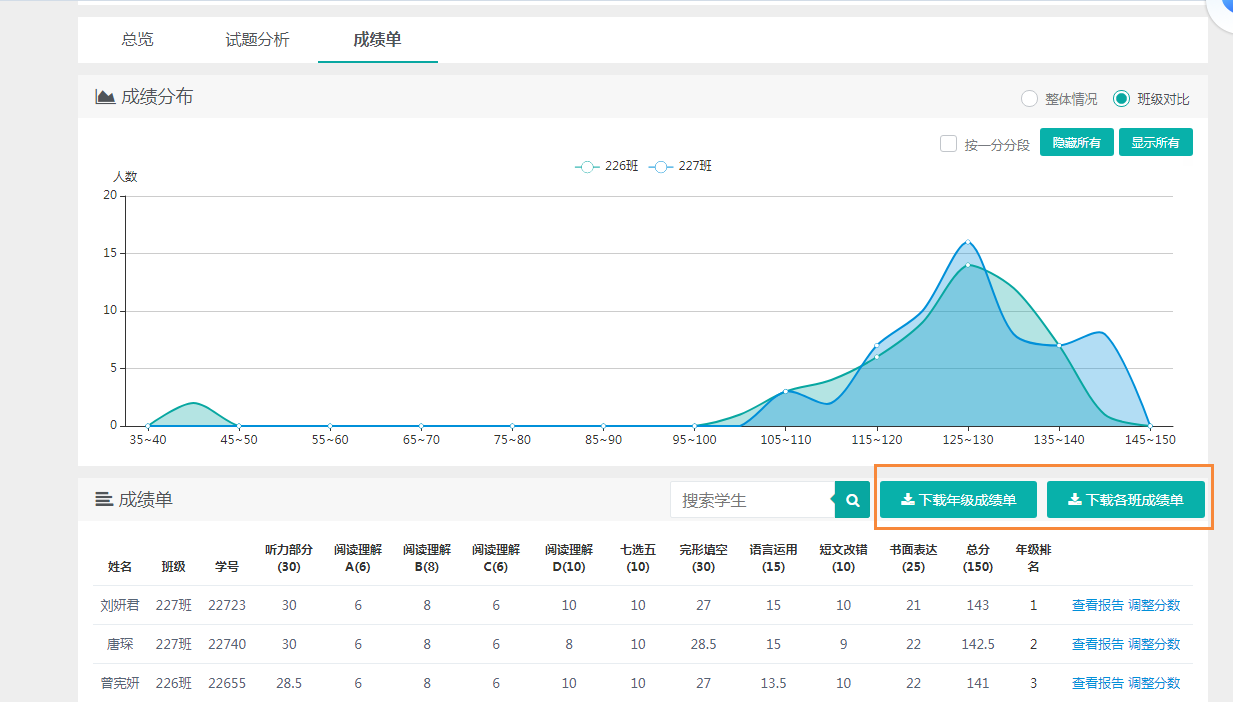This screenshot has height=702, width=1233.
Task: Switch to the 总览 tab
Action: point(138,40)
